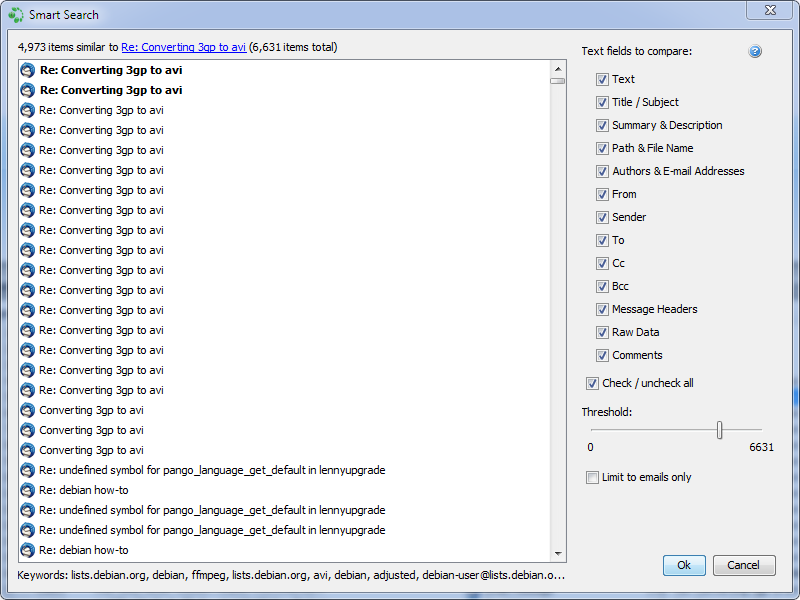Click mail icon of the last visible list row
Screen dimensions: 800x600
[28, 550]
